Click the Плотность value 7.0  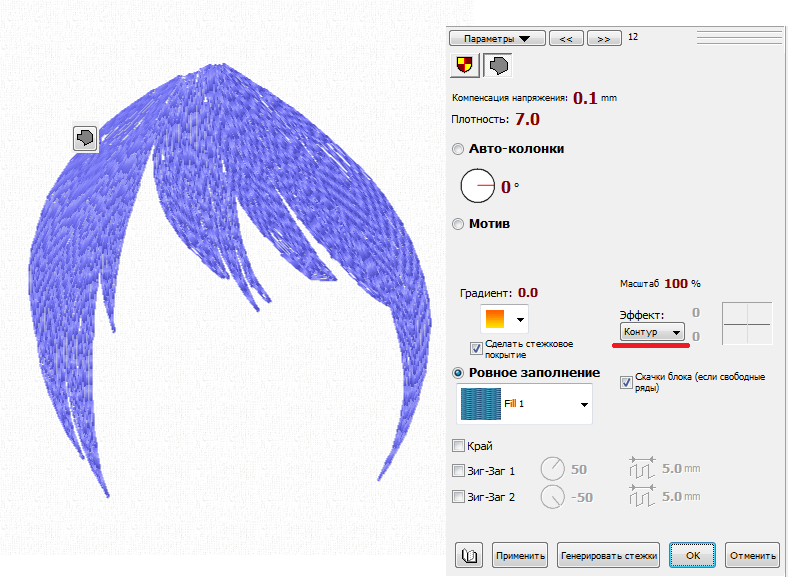(x=527, y=119)
